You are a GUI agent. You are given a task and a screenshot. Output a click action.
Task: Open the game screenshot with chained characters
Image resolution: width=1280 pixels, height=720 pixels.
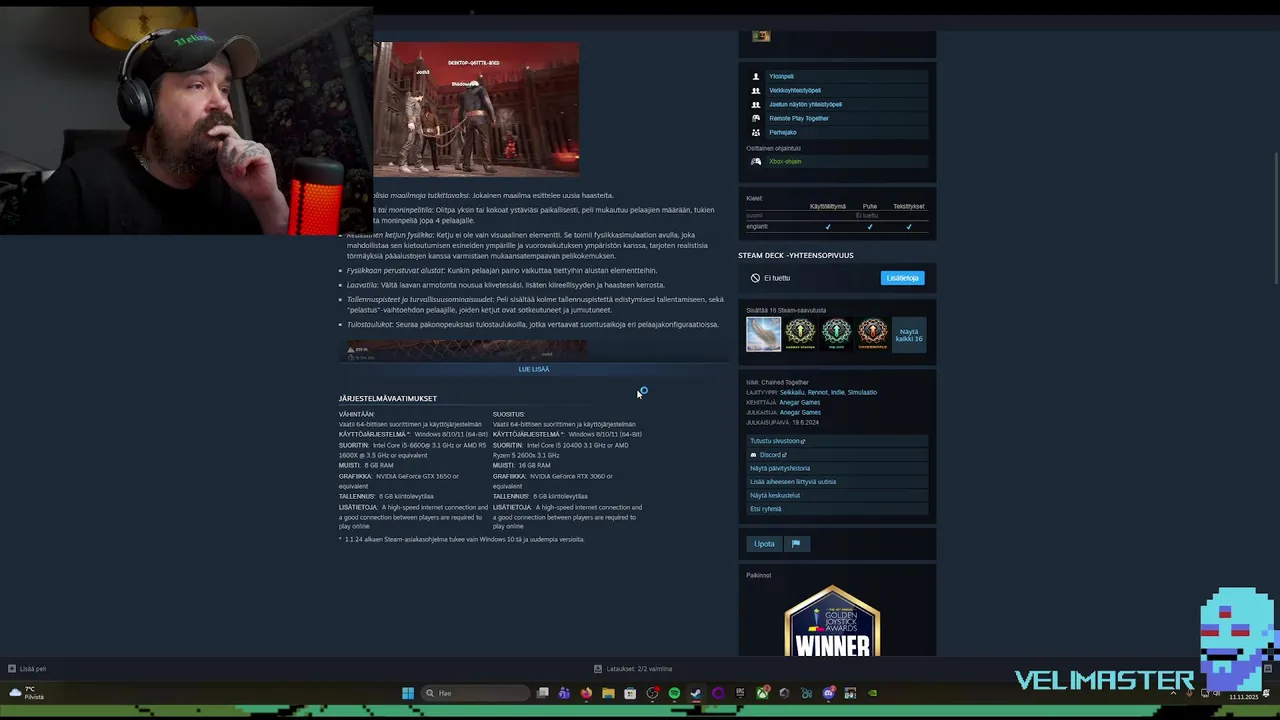tap(476, 108)
